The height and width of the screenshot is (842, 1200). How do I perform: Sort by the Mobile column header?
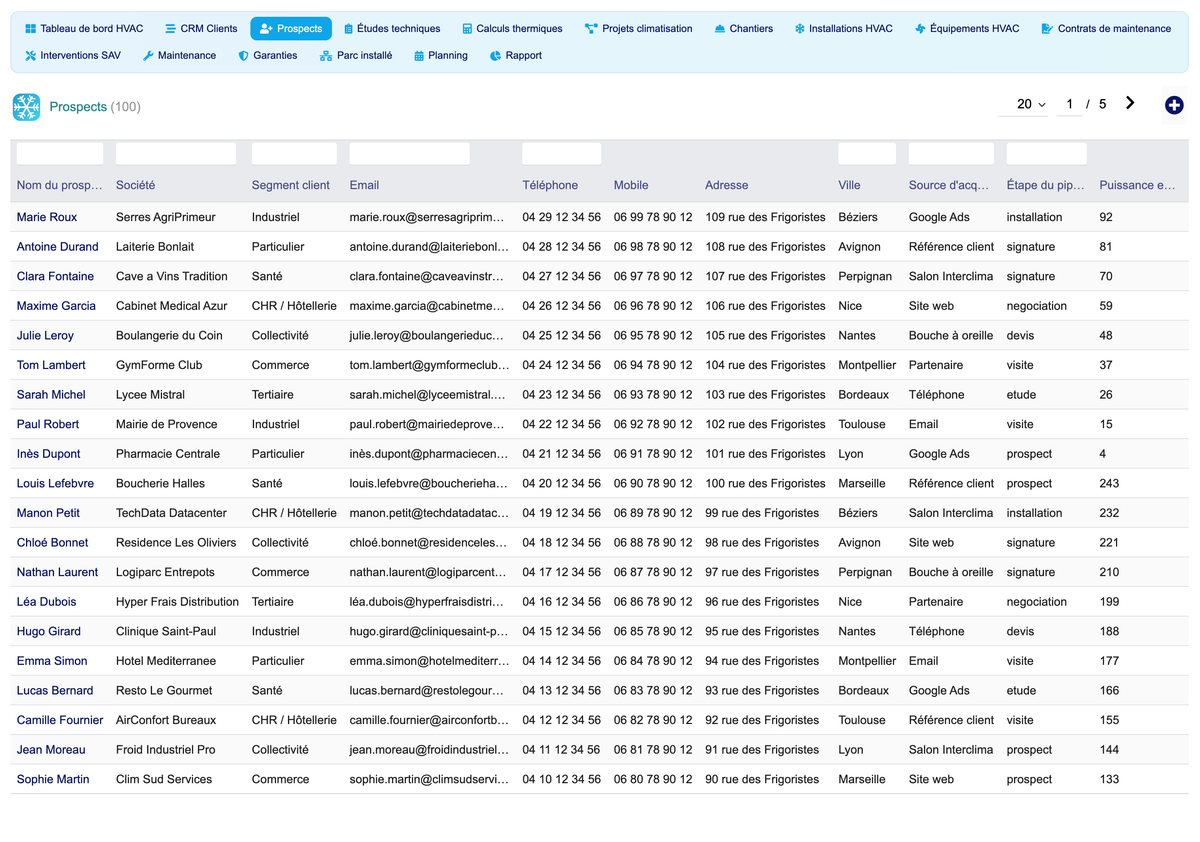[631, 185]
